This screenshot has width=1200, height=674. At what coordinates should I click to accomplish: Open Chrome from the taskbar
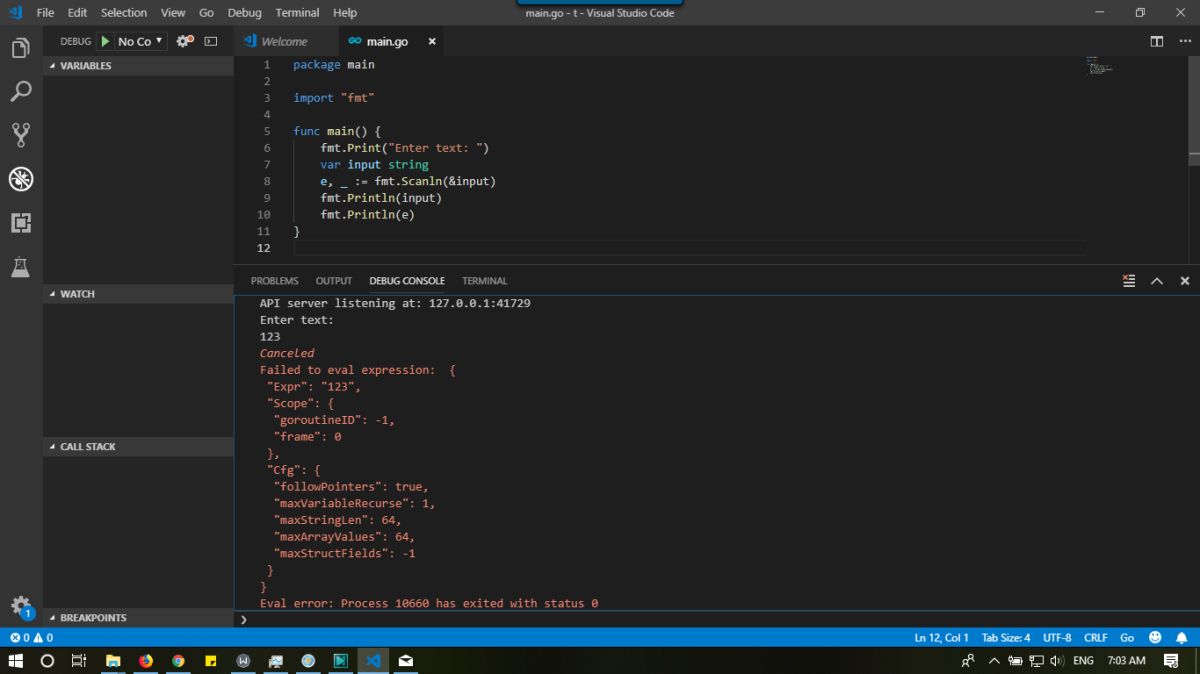click(178, 661)
